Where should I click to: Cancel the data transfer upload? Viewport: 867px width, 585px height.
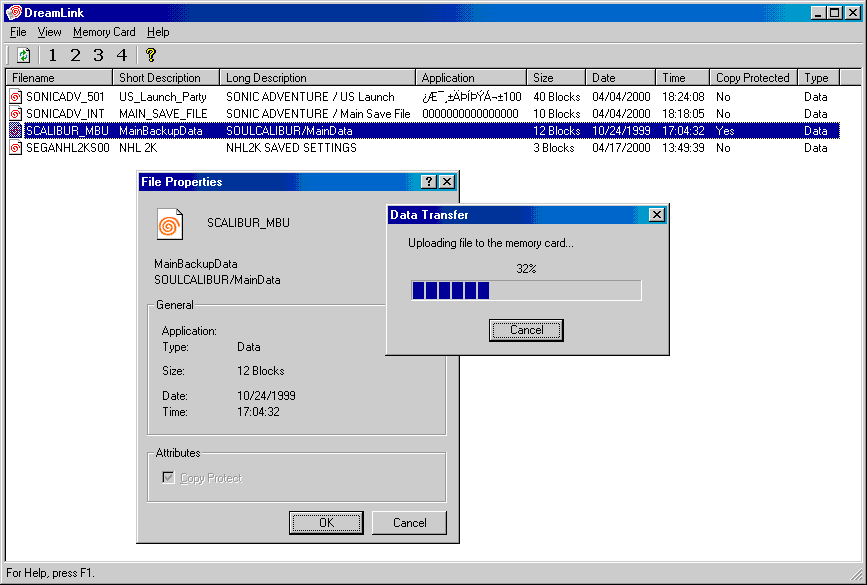point(526,330)
